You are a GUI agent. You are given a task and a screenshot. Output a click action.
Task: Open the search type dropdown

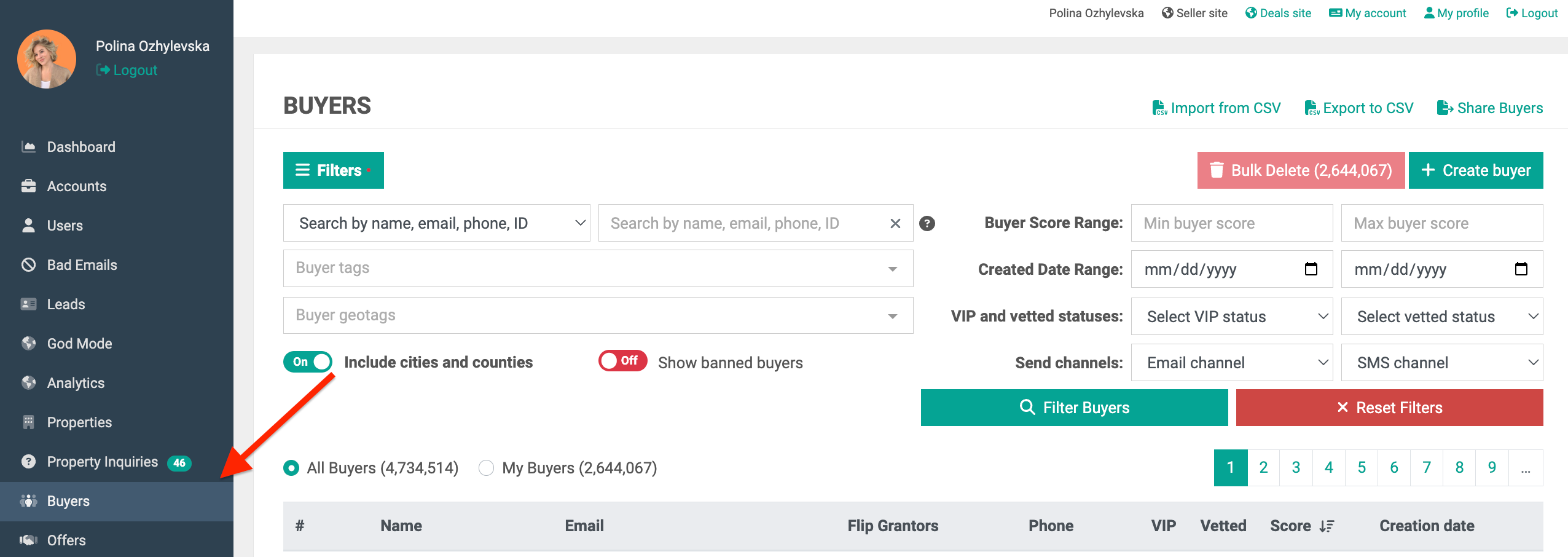point(436,223)
